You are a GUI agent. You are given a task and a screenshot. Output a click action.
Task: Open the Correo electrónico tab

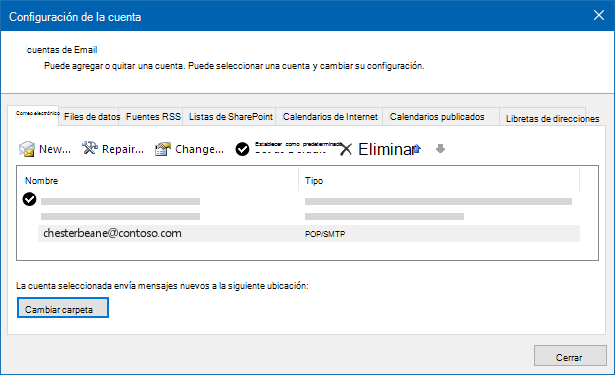(34, 115)
